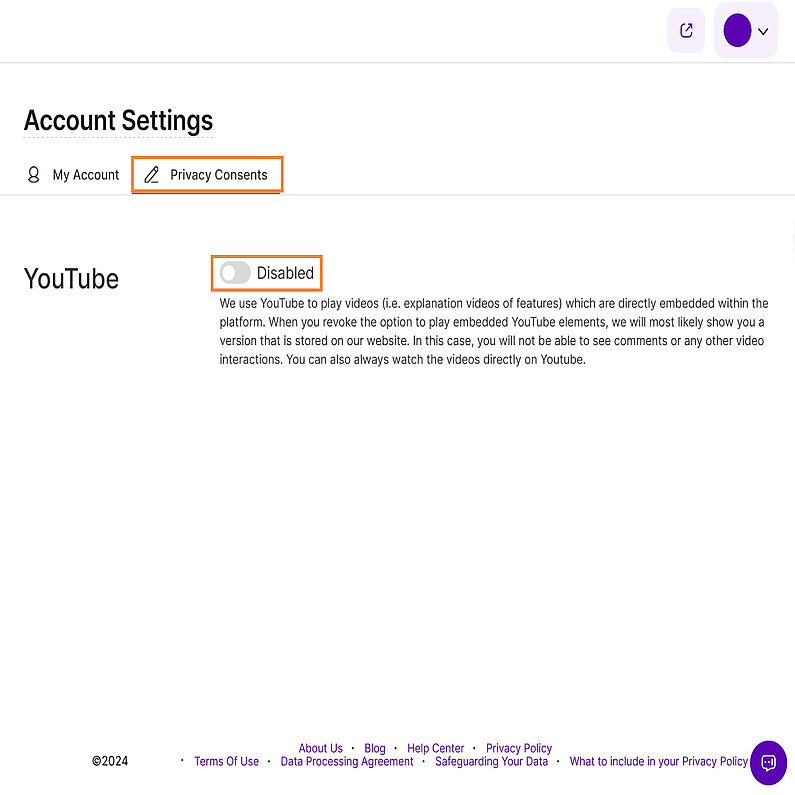Click the external link icon in header
The image size is (795, 795).
tap(686, 31)
